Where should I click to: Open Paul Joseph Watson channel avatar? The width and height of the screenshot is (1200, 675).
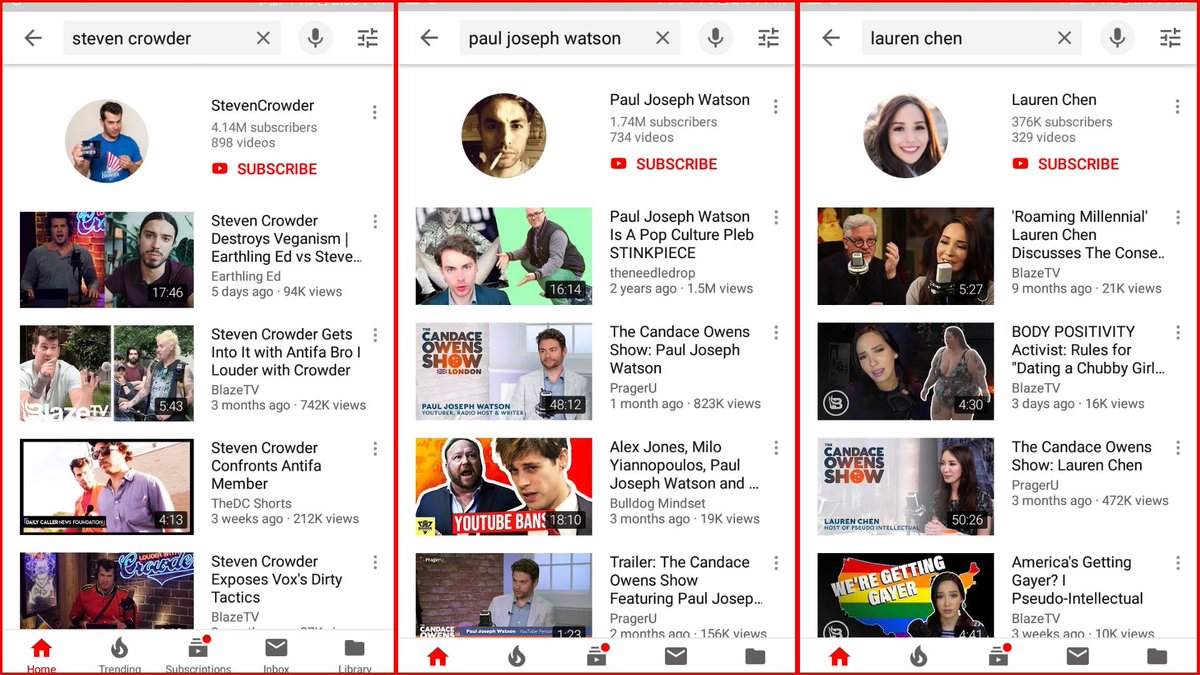point(503,136)
